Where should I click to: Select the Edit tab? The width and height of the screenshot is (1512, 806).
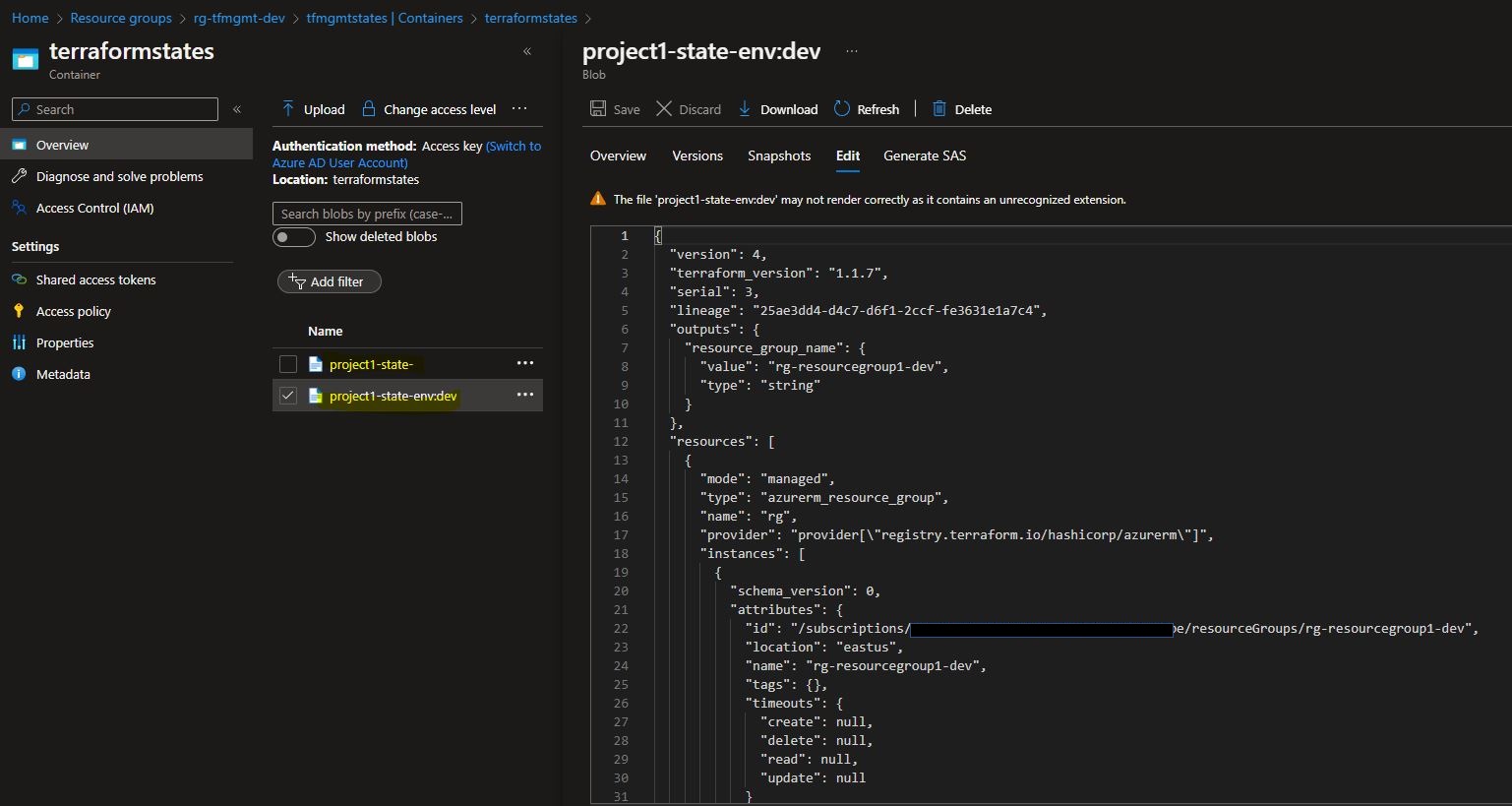(x=848, y=155)
